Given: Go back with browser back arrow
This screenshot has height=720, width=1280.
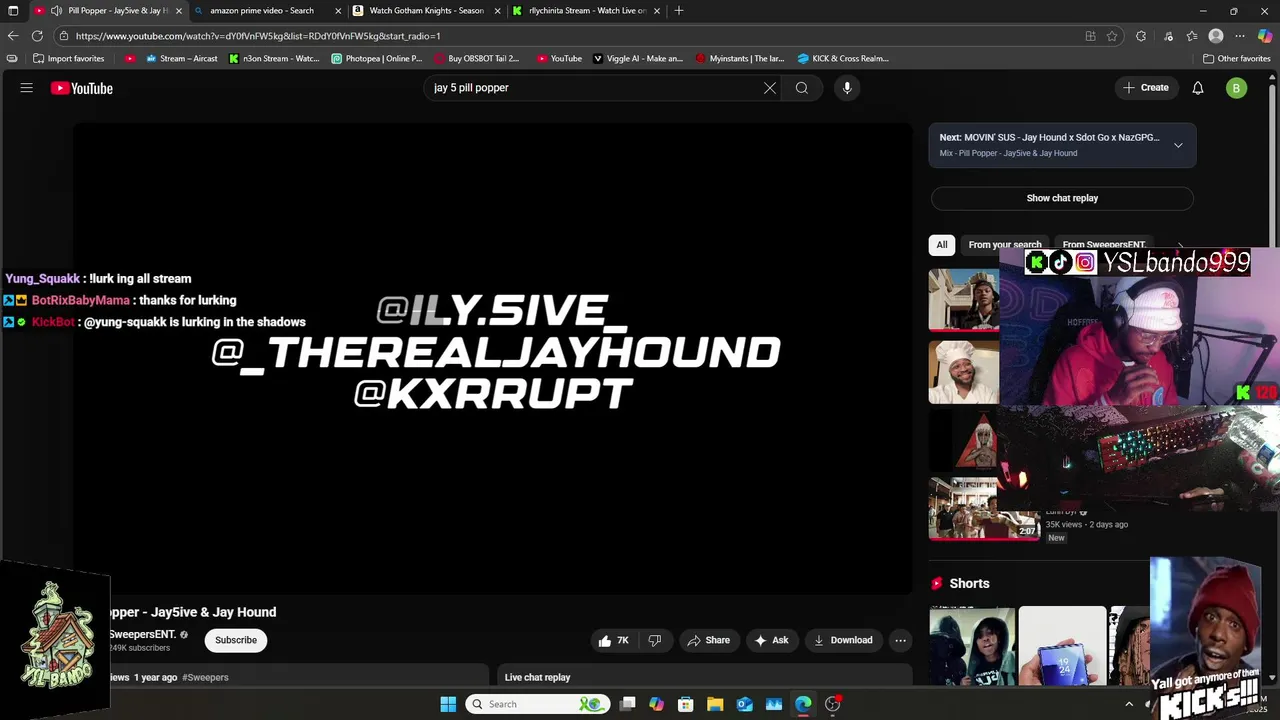Looking at the screenshot, I should (x=13, y=36).
